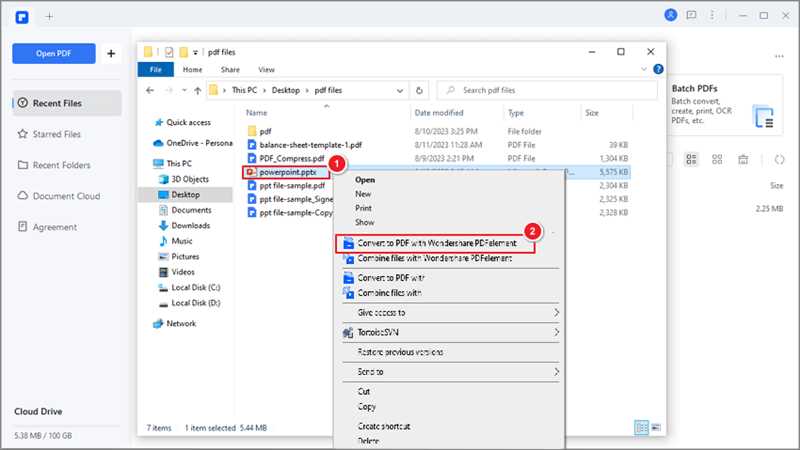Choose Combine files with Wondershare PDFelement
800x450 pixels.
435,259
